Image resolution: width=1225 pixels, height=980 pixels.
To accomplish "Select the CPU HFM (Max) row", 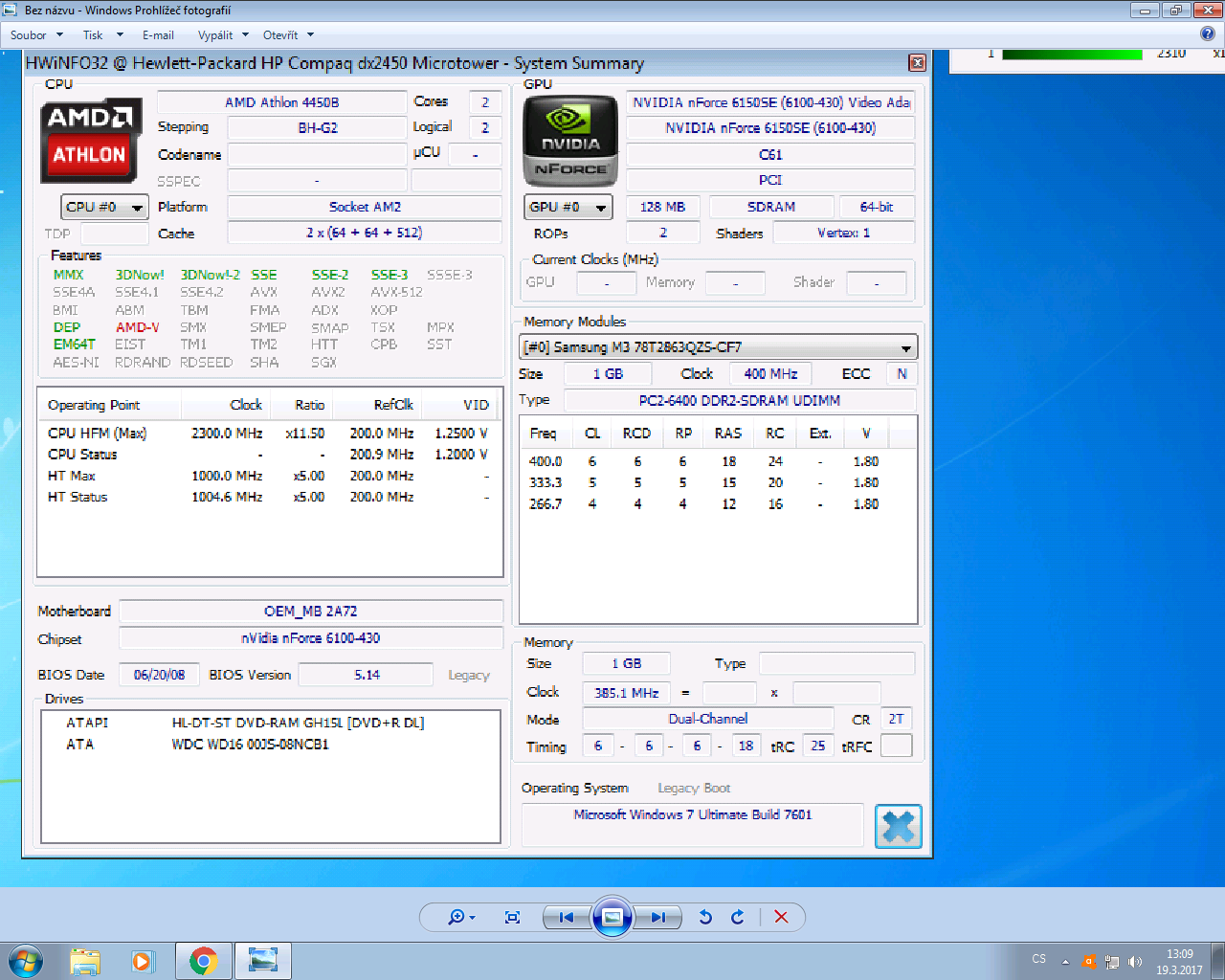I will click(269, 434).
